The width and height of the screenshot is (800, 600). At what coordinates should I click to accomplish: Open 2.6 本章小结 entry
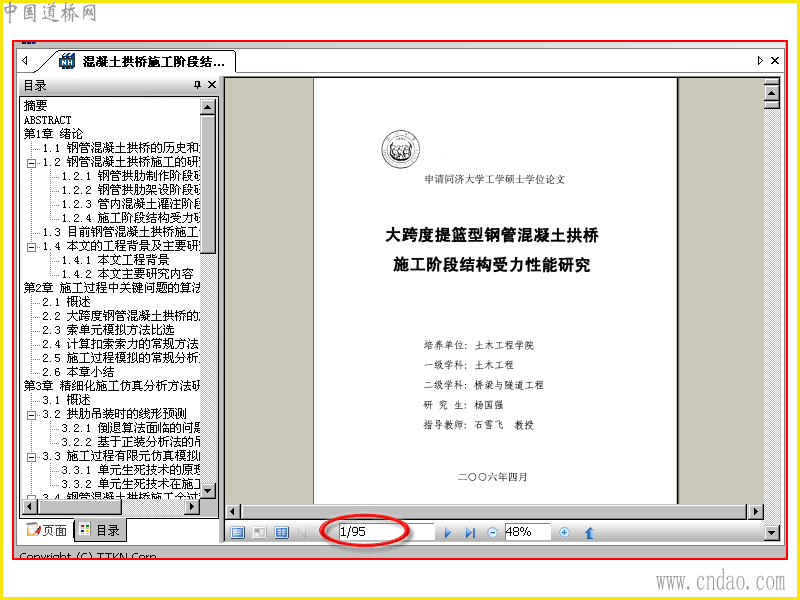(78, 372)
